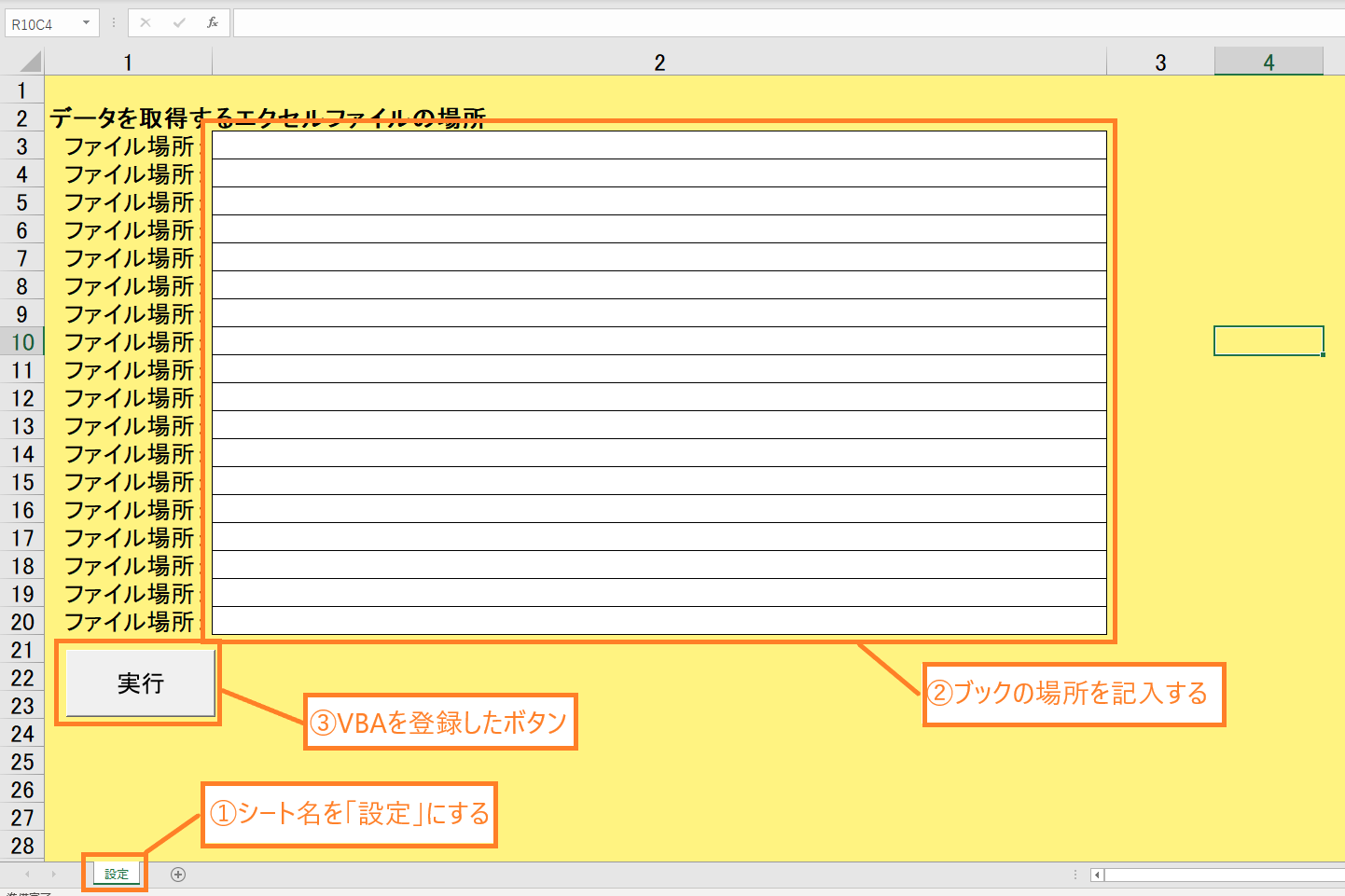Viewport: 1345px width, 896px height.
Task: Click the file path input cell in row 3
Action: (659, 145)
